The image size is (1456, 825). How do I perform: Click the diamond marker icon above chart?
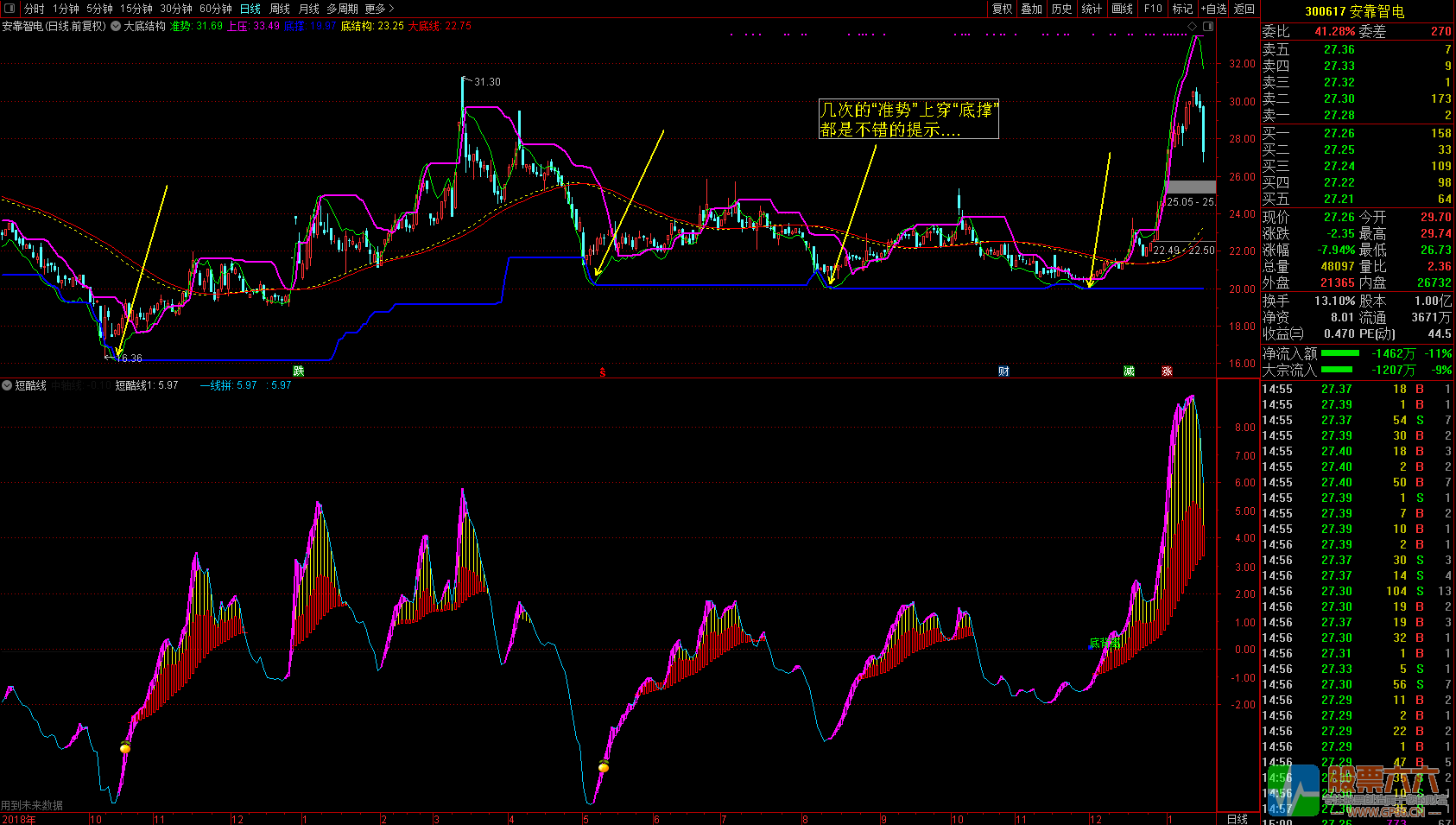1193,27
